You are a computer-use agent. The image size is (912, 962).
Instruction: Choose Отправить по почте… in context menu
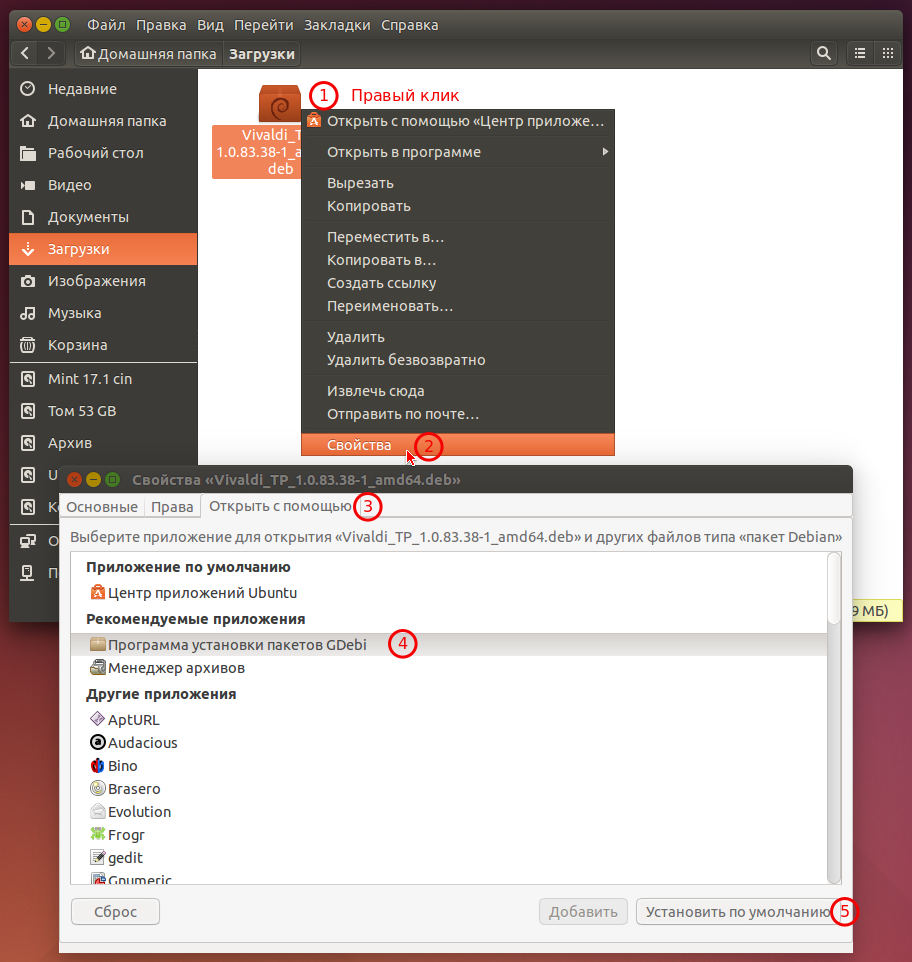[458, 414]
